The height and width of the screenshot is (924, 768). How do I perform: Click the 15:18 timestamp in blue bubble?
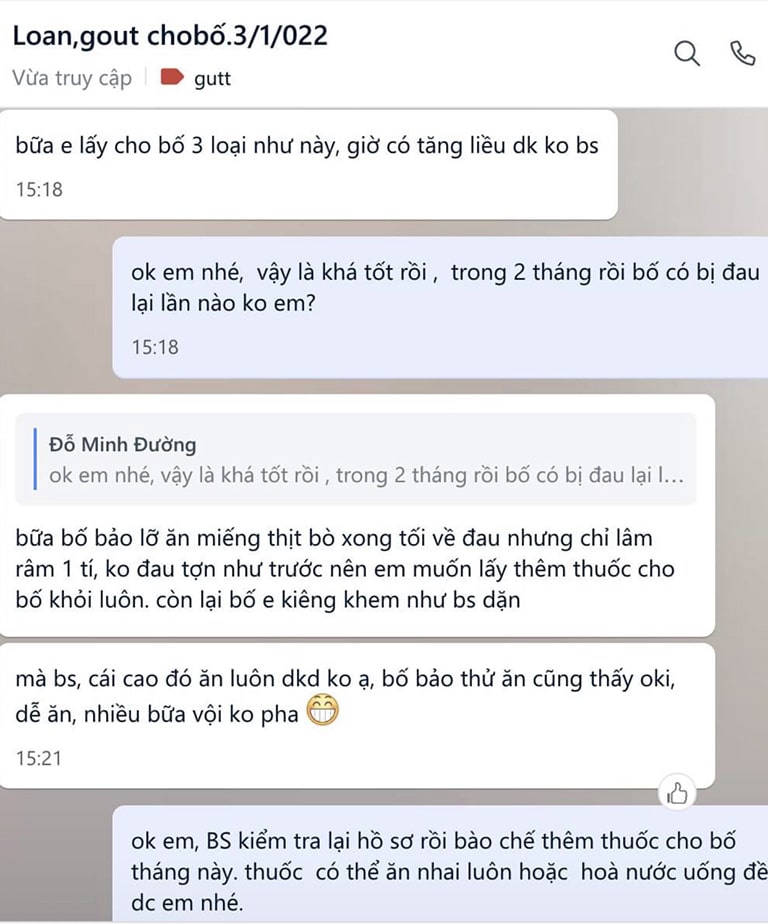[155, 347]
